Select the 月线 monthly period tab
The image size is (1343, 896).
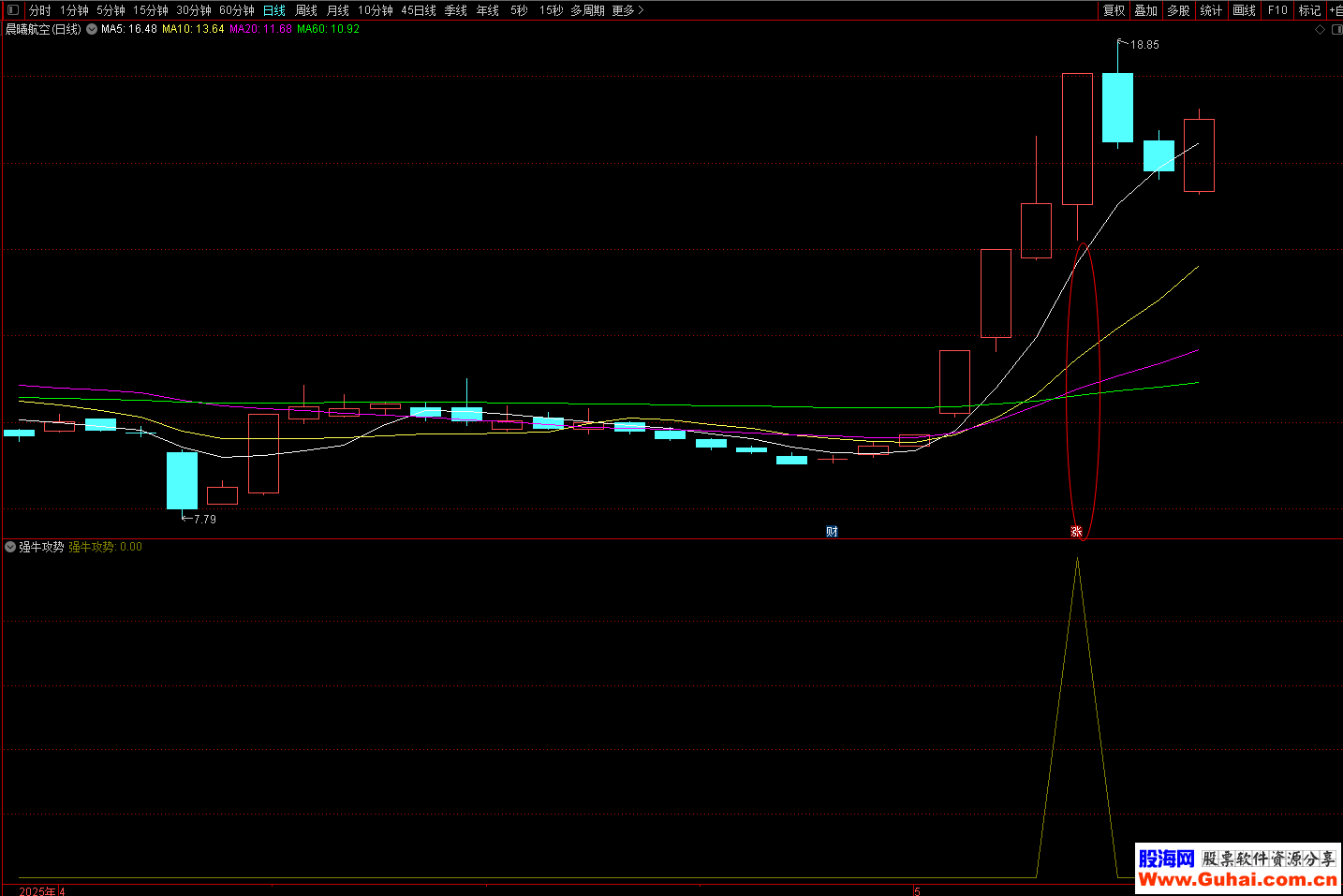coord(338,10)
